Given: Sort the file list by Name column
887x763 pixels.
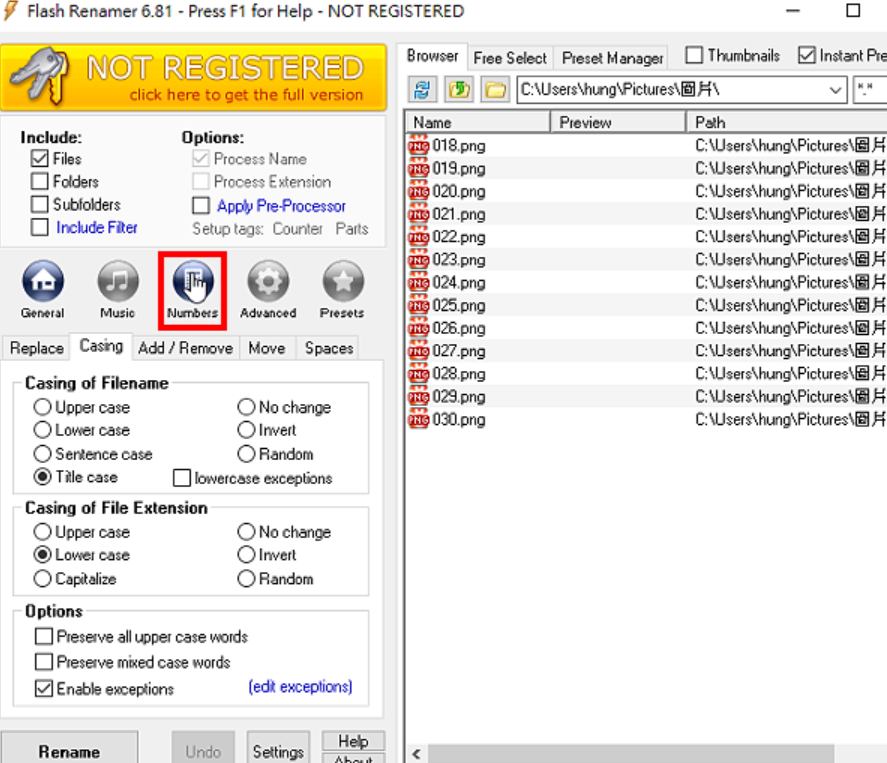Looking at the screenshot, I should 478,122.
